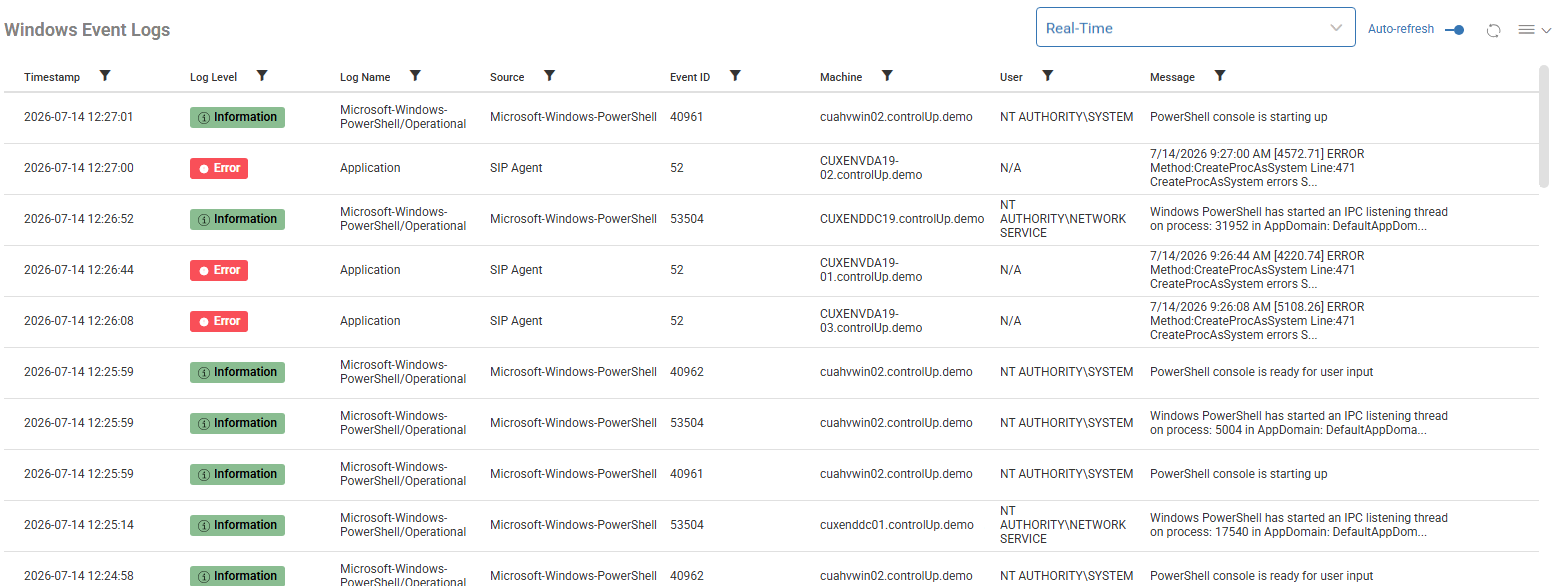Image resolution: width=1554 pixels, height=586 pixels.
Task: Sort by Log Name column header
Action: (365, 77)
